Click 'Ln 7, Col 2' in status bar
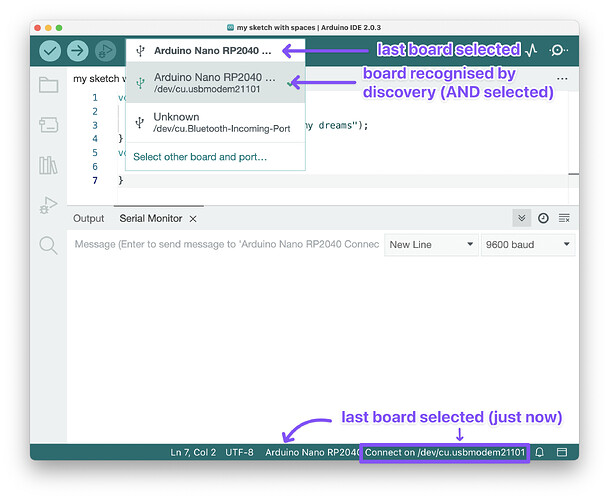The height and width of the screenshot is (500, 608). pyautogui.click(x=193, y=452)
